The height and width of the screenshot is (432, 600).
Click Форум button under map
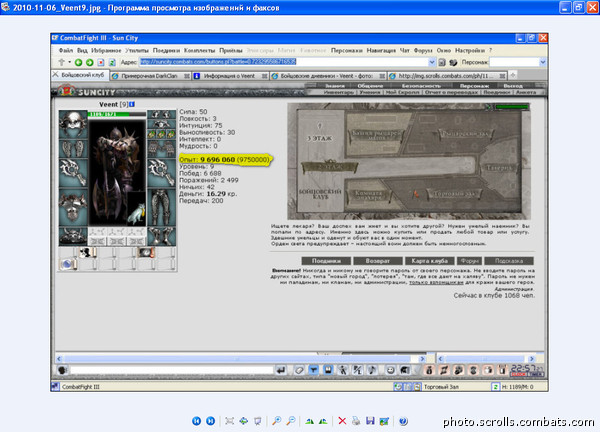pos(470,261)
